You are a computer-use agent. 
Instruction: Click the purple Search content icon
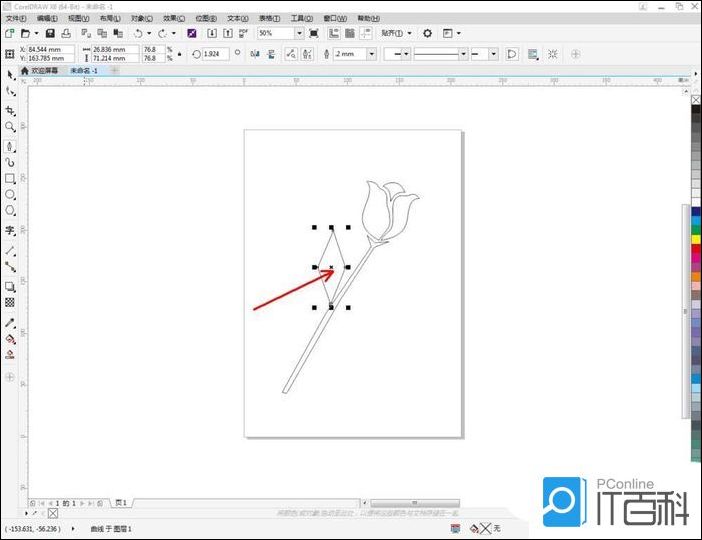click(192, 33)
